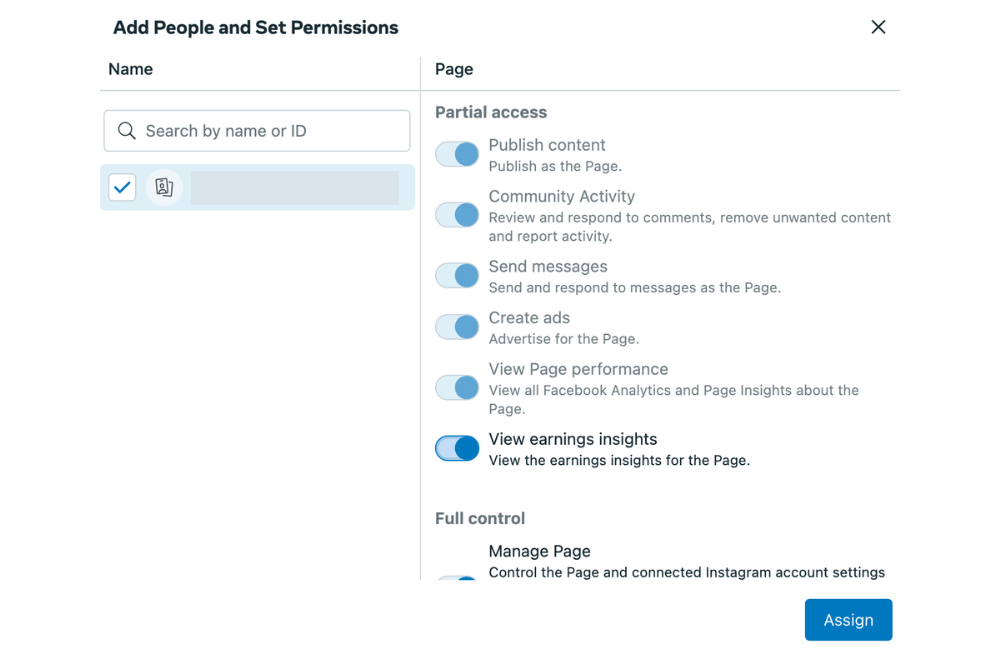1000x650 pixels.
Task: Toggle the Publish content permission on
Action: click(457, 154)
